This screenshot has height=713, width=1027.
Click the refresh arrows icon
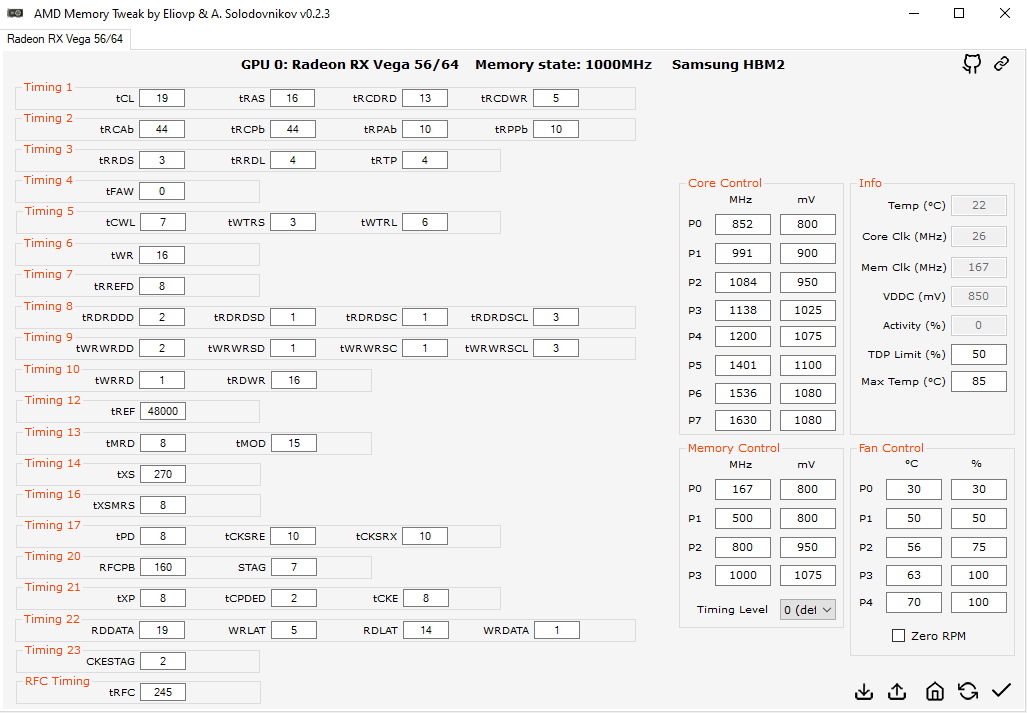tap(967, 691)
